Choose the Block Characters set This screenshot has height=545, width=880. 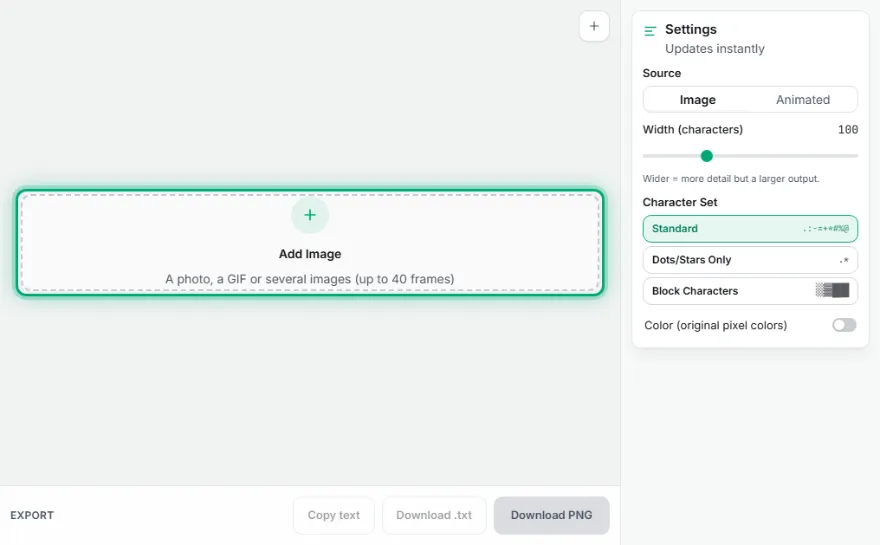(x=750, y=291)
